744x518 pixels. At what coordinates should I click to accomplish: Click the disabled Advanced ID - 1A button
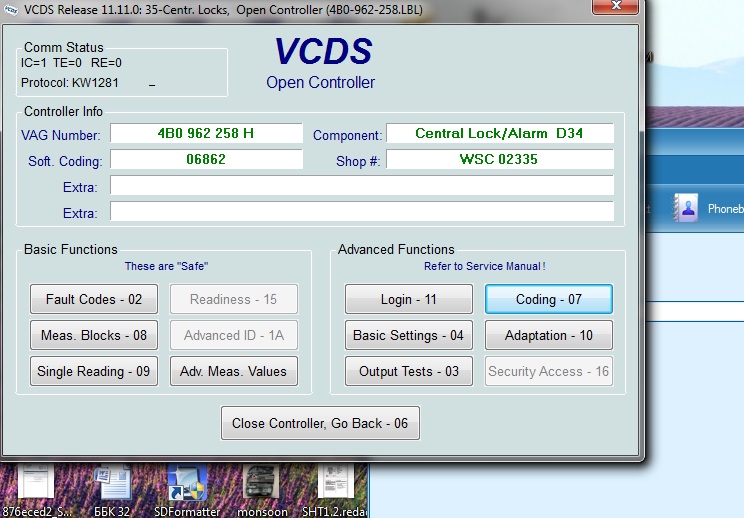(x=234, y=335)
